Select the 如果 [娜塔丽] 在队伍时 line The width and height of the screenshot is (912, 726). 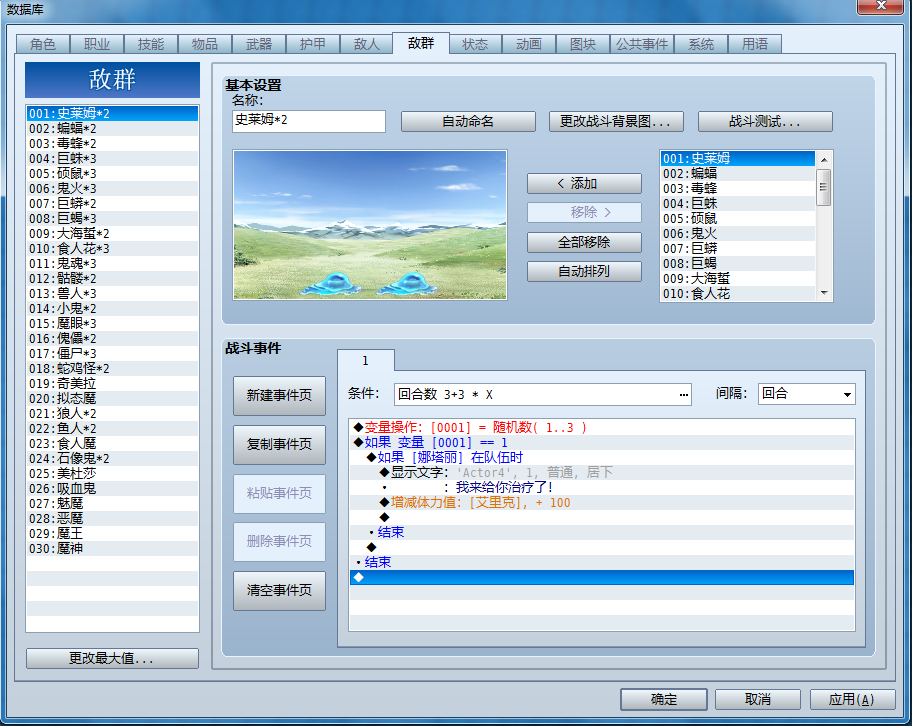click(602, 457)
